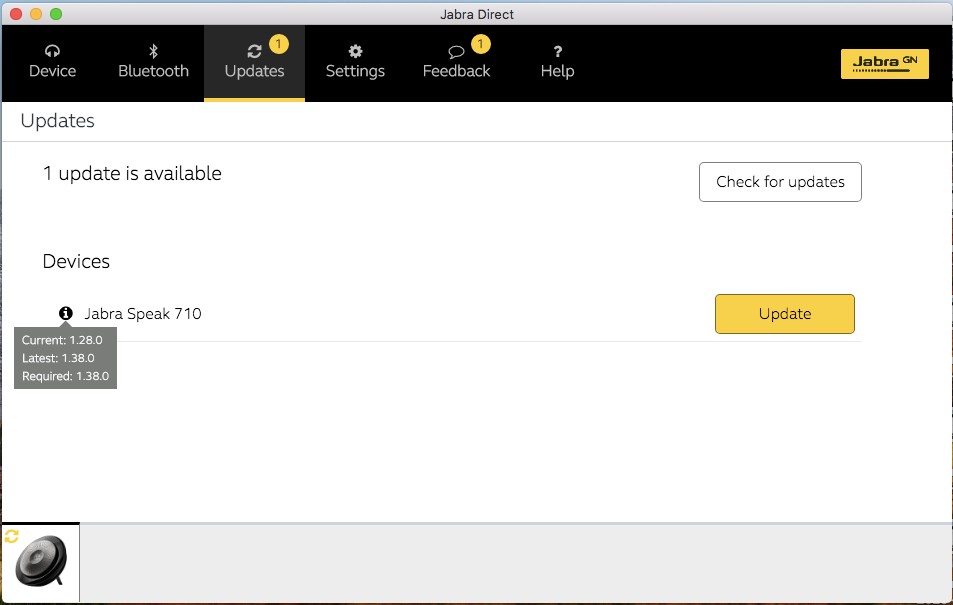Click the 'Required: 1.38.0' tooltip line
953x605 pixels.
(x=66, y=376)
